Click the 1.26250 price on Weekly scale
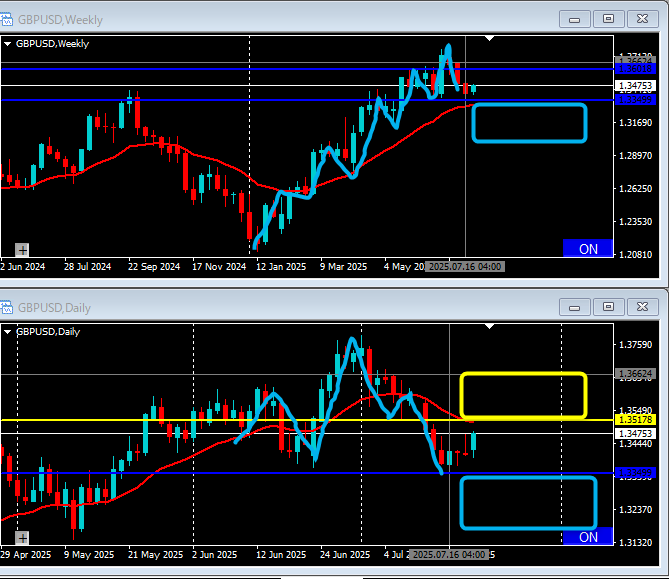Viewport: 669px width, 579px height. point(635,189)
